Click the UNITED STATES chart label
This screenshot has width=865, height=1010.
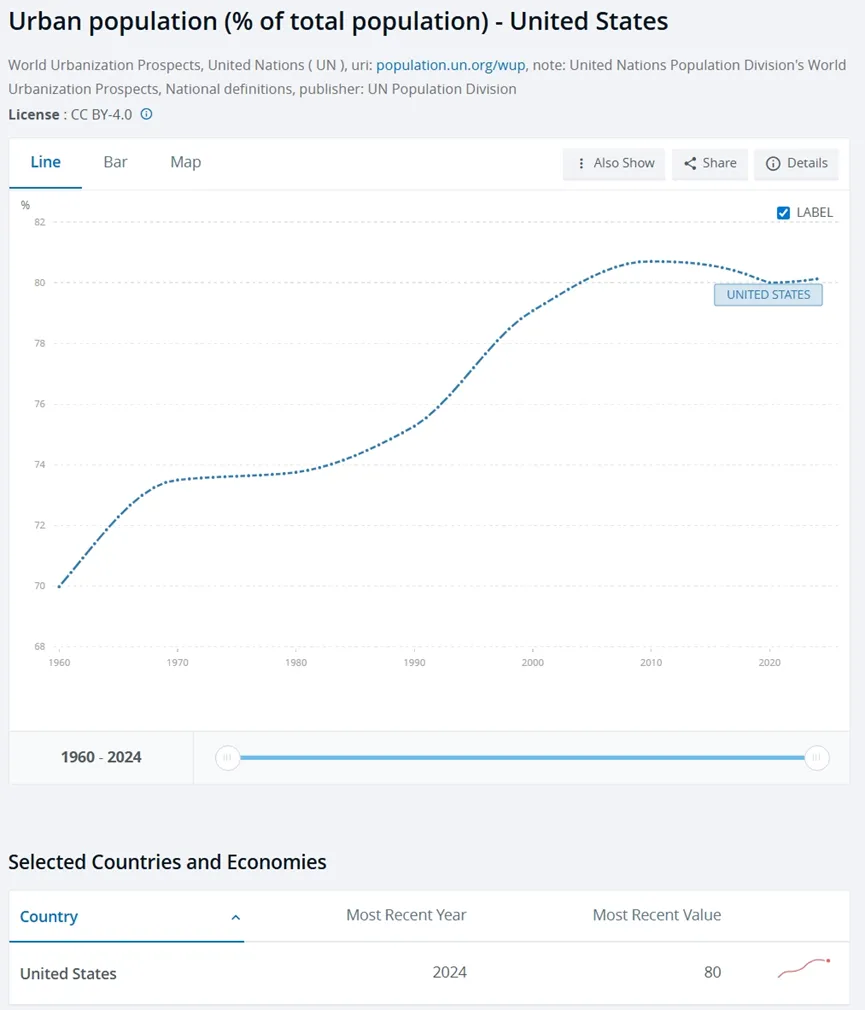pyautogui.click(x=768, y=295)
